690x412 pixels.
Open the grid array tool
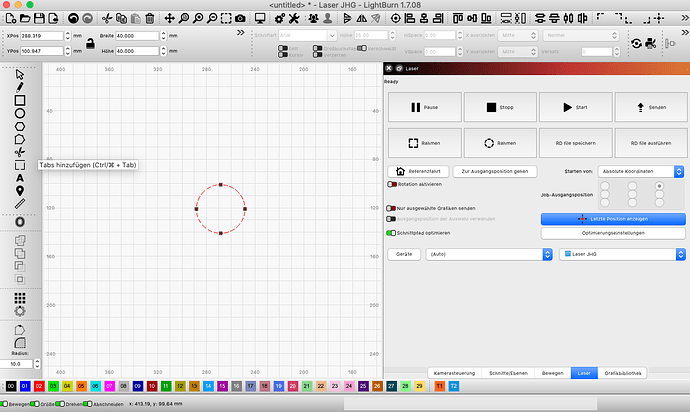(x=20, y=298)
